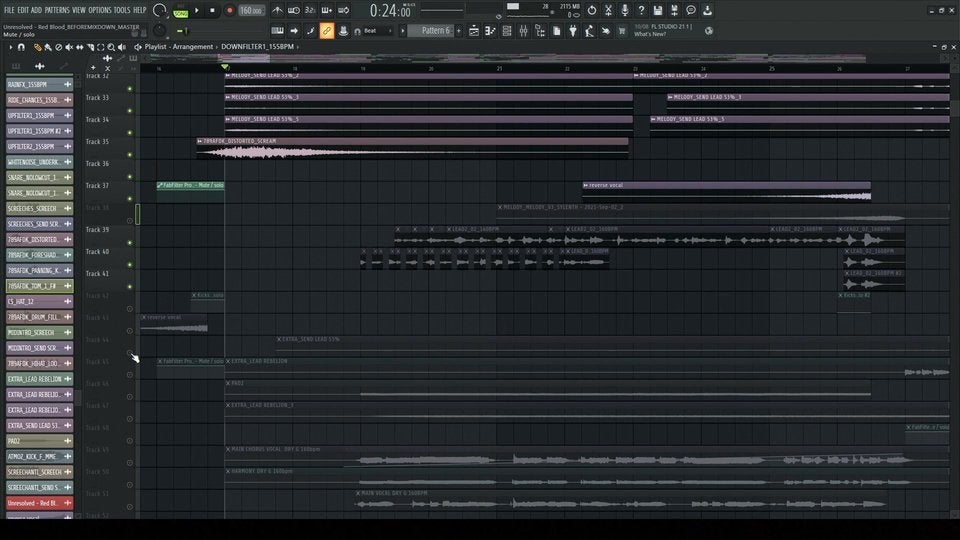This screenshot has height=540, width=960.
Task: Click the download content icon
Action: coord(707,10)
